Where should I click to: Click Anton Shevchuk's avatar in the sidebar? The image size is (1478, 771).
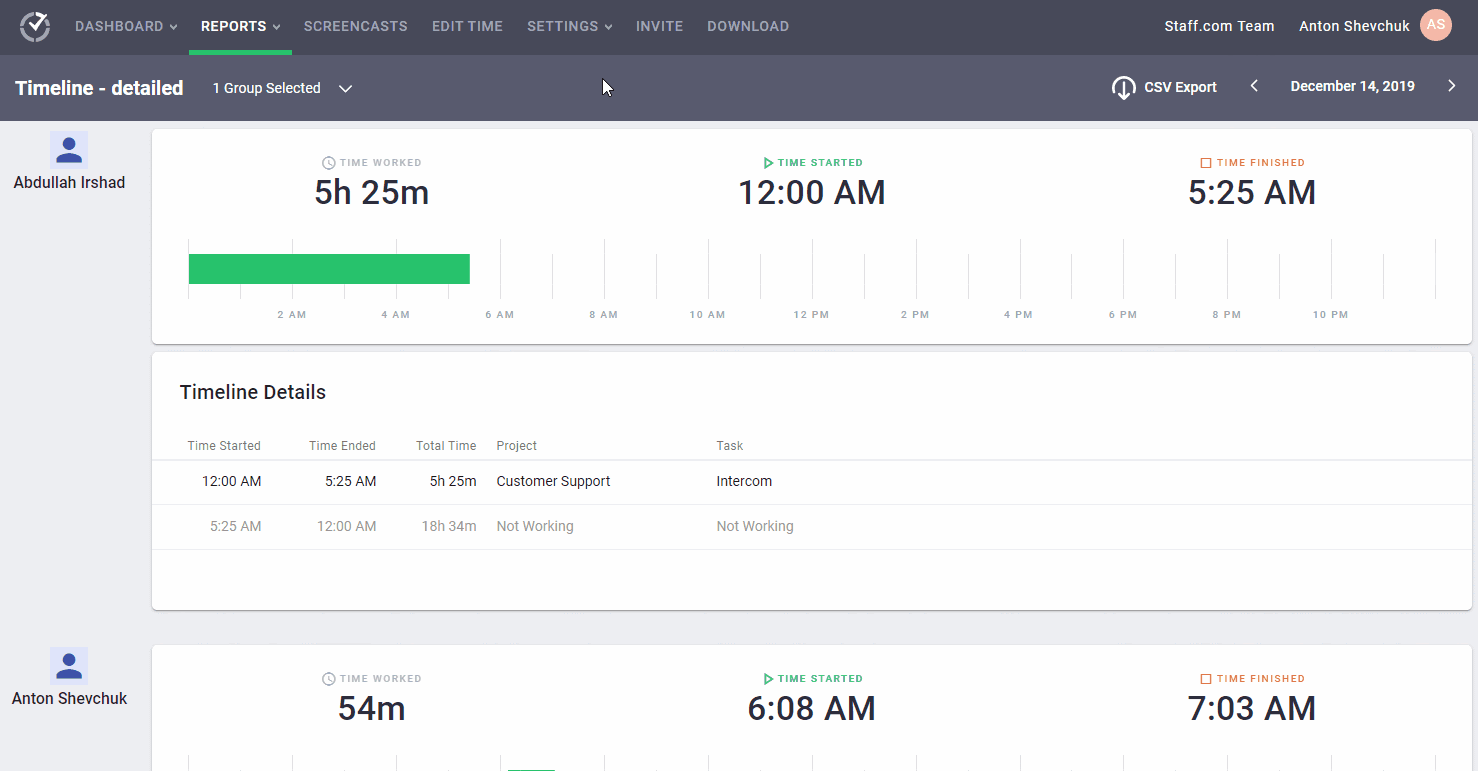(69, 664)
